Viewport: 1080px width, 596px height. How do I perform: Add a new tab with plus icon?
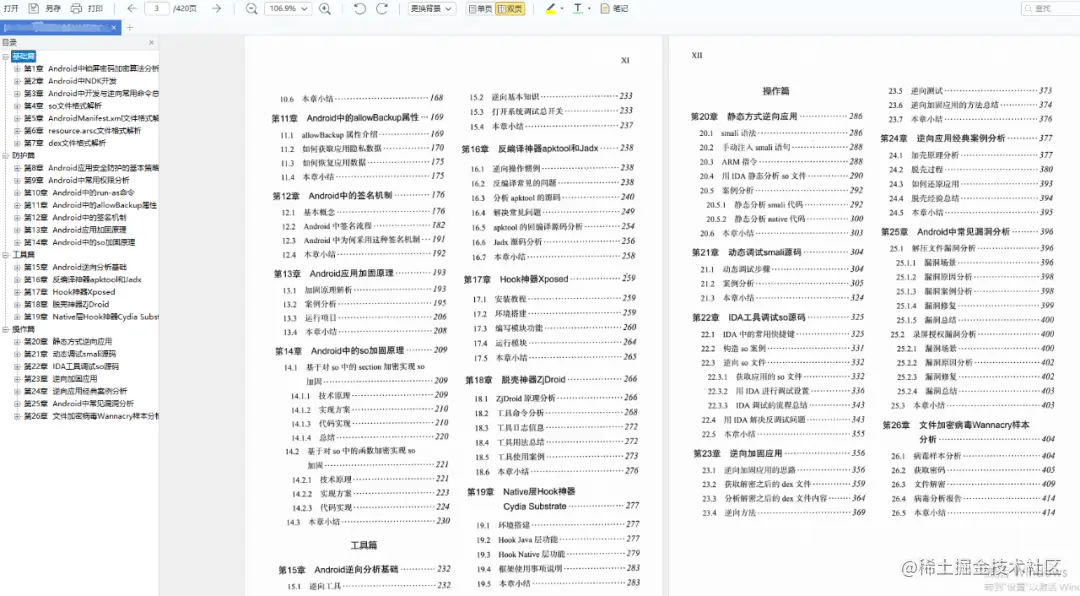coord(129,28)
